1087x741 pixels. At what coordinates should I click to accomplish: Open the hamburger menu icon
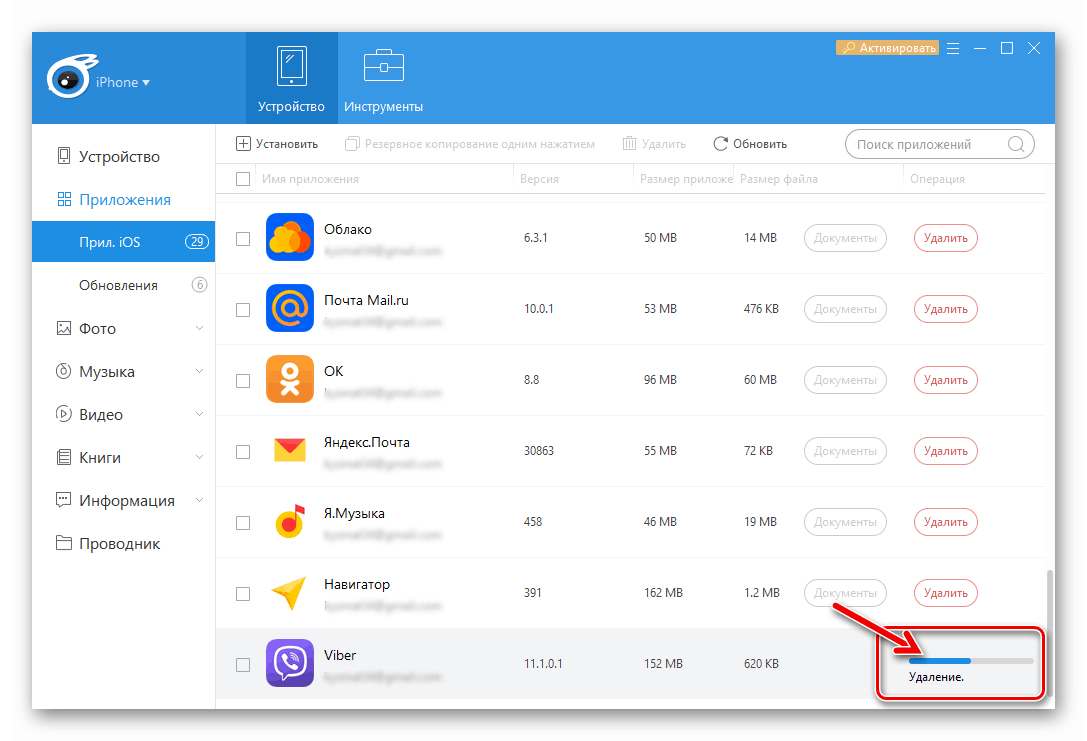pyautogui.click(x=953, y=49)
